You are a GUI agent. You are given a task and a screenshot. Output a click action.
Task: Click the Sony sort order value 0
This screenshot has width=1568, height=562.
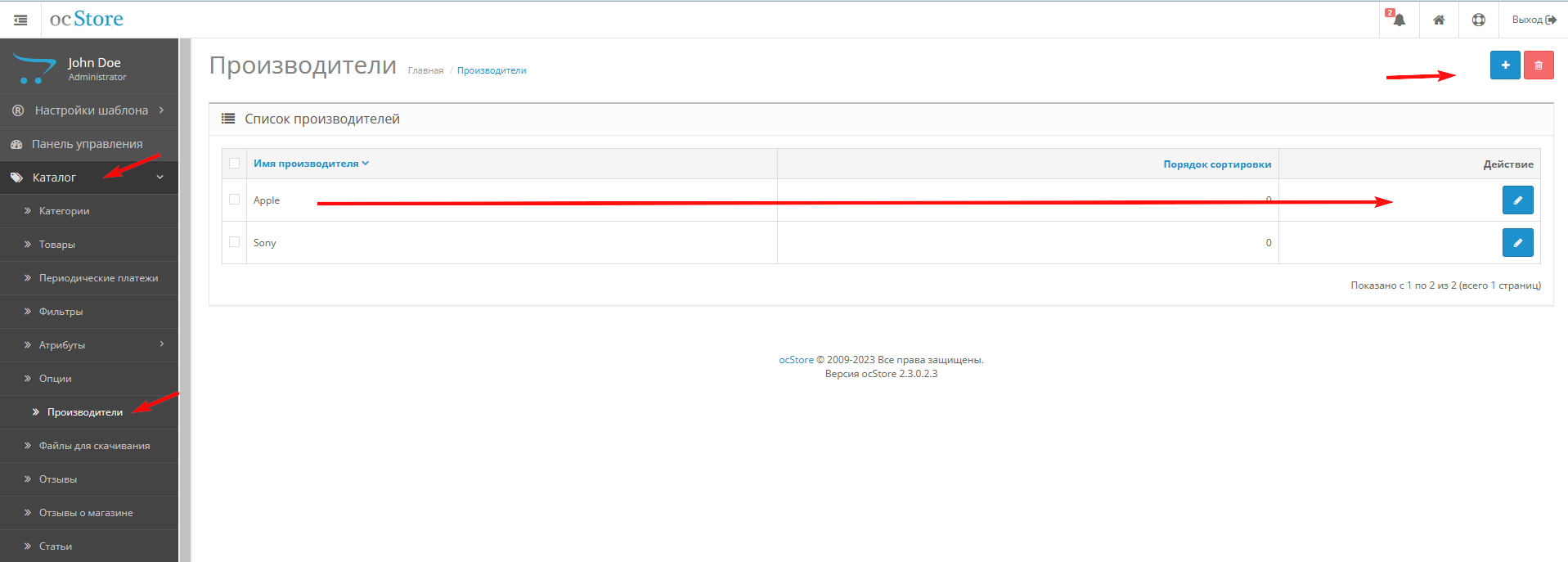coord(1269,243)
